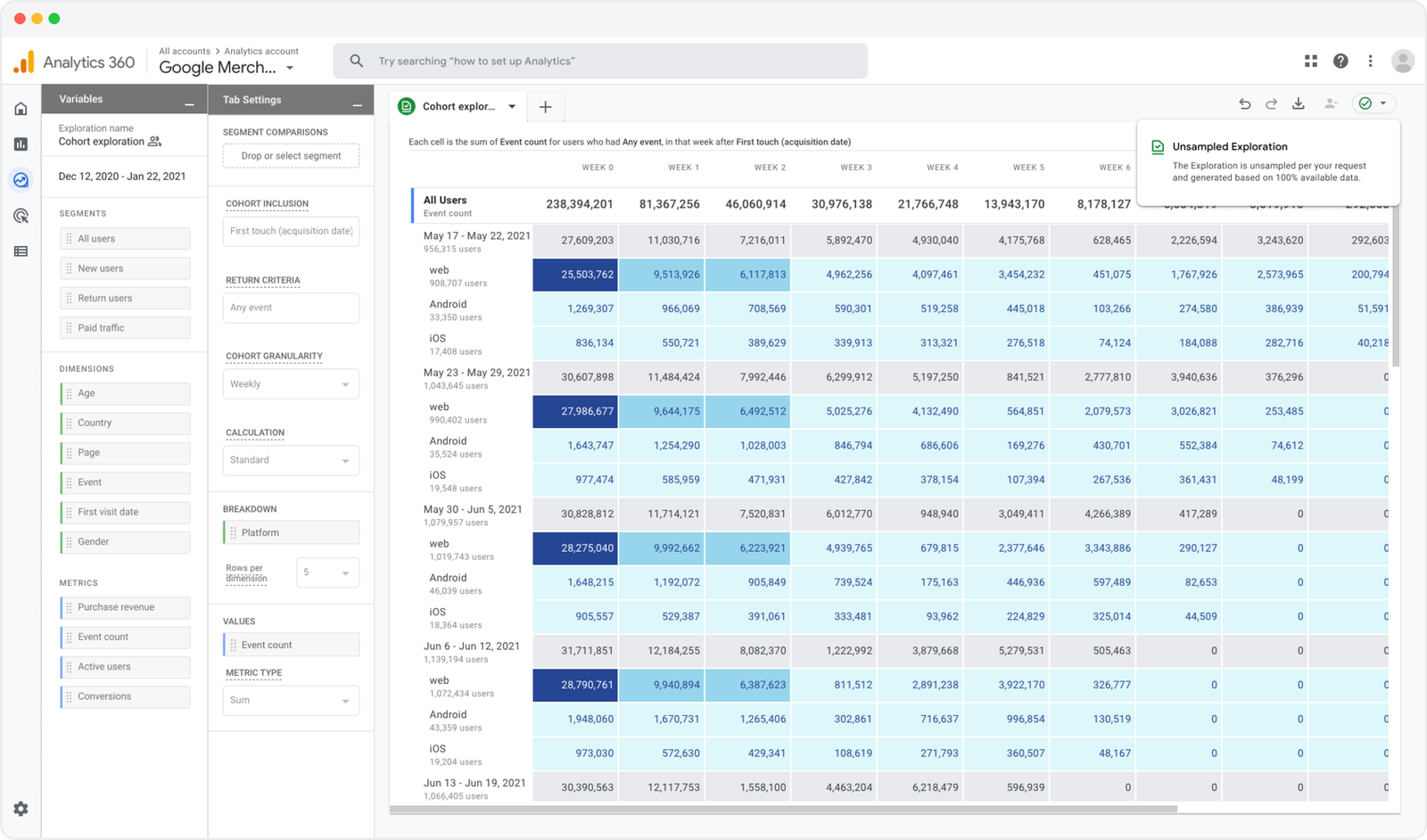Click the date range Dec 12, 2020 - Jan 22, 2021
Image resolution: width=1427 pixels, height=840 pixels.
tap(122, 177)
